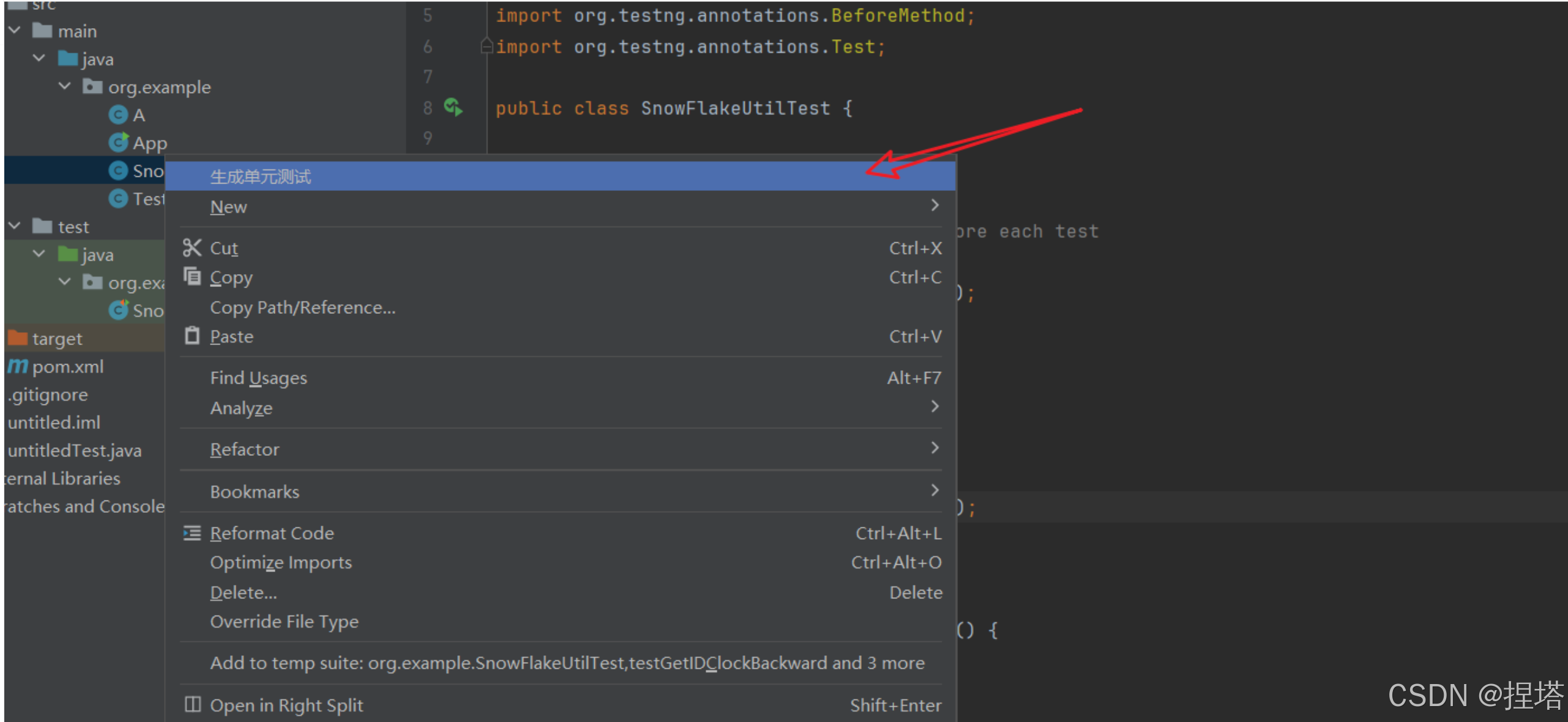Choose Find Usages from context menu

pos(258,378)
